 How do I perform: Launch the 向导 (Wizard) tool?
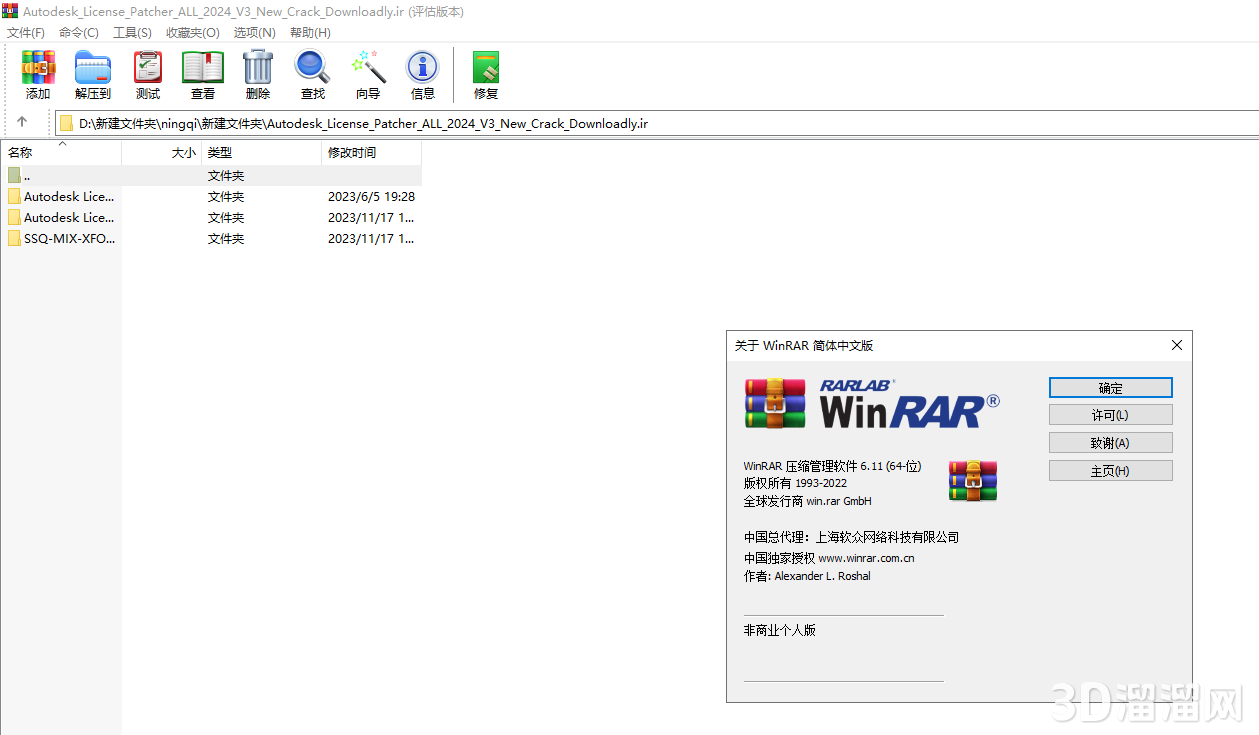[367, 73]
